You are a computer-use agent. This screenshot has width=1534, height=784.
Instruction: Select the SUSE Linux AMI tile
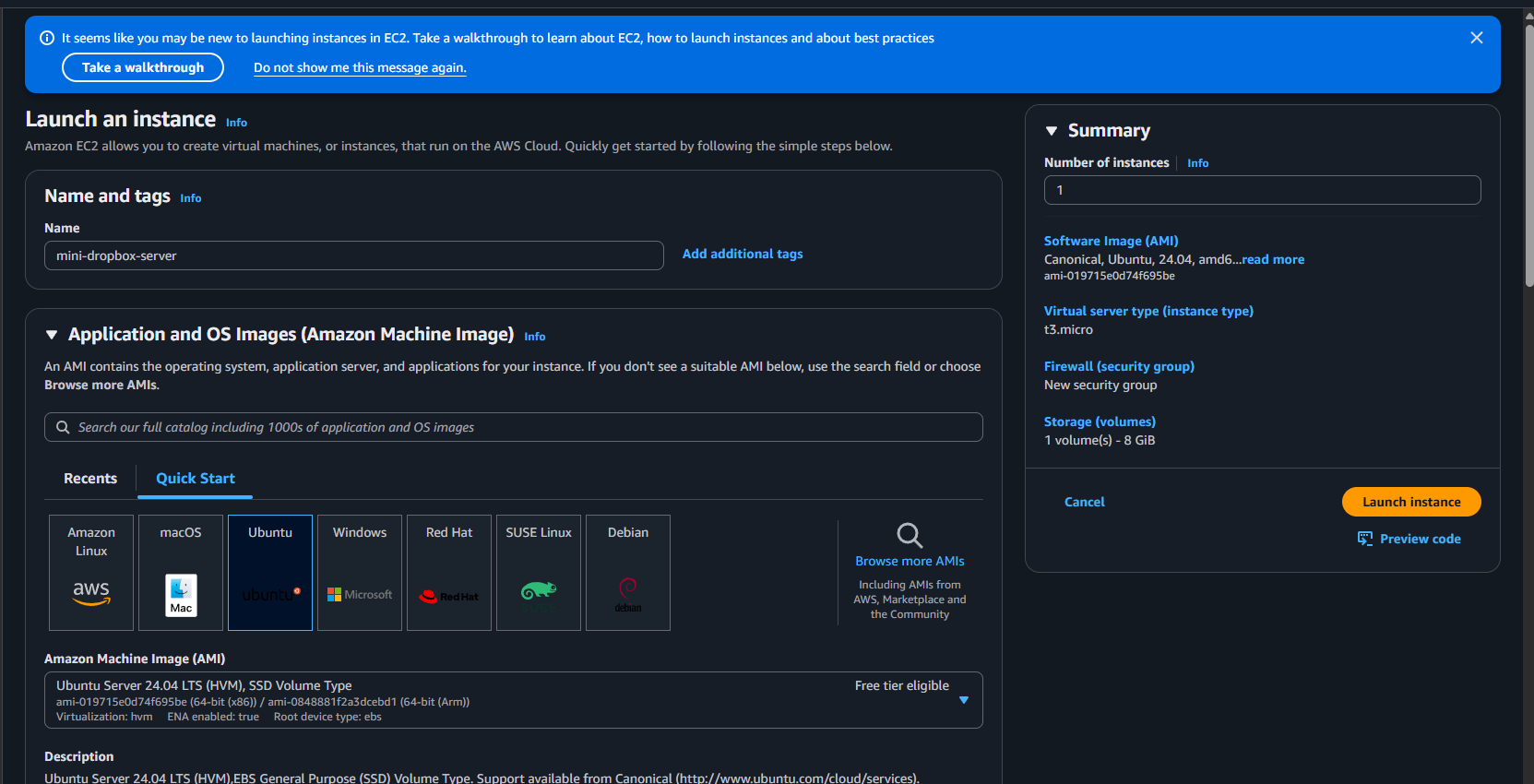(x=539, y=572)
